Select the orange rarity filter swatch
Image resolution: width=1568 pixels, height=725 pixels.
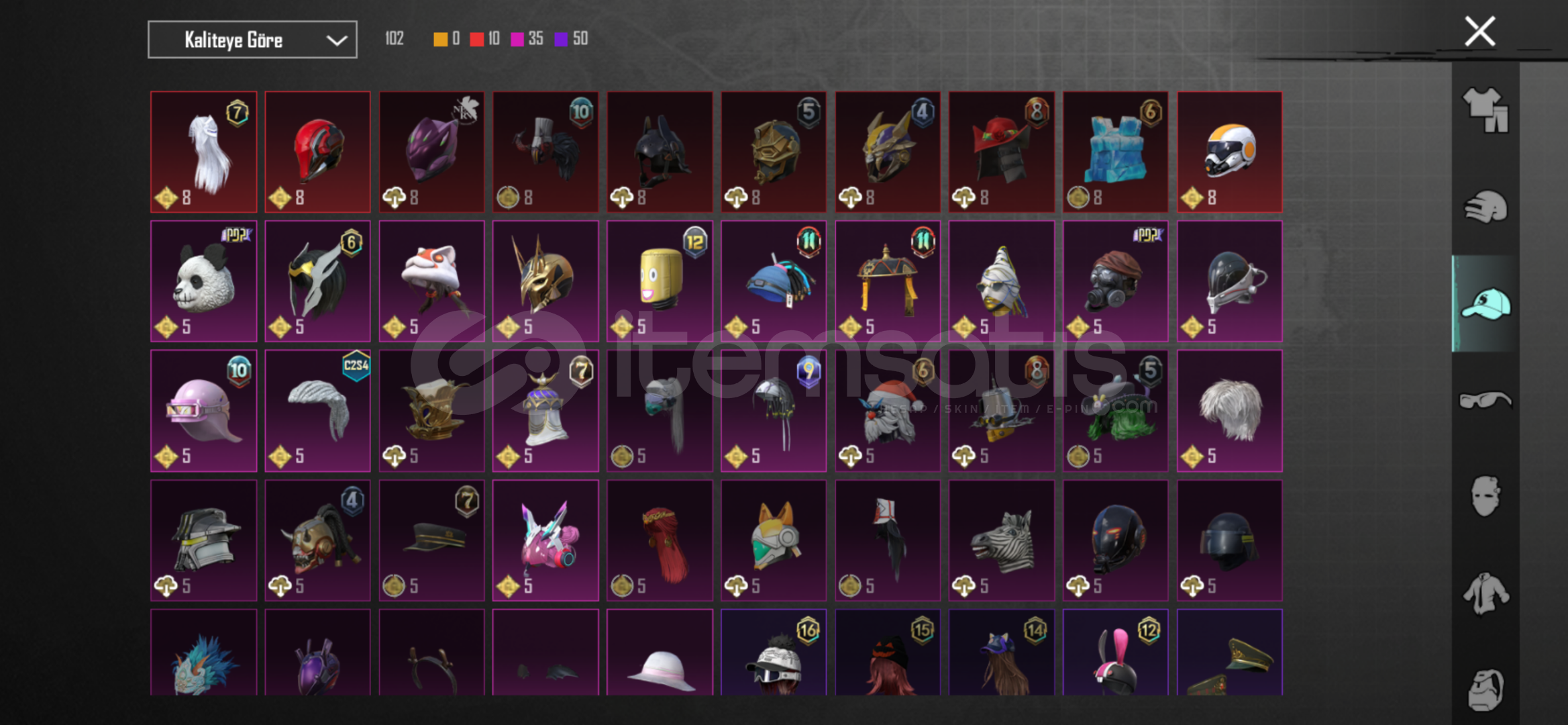(x=440, y=40)
